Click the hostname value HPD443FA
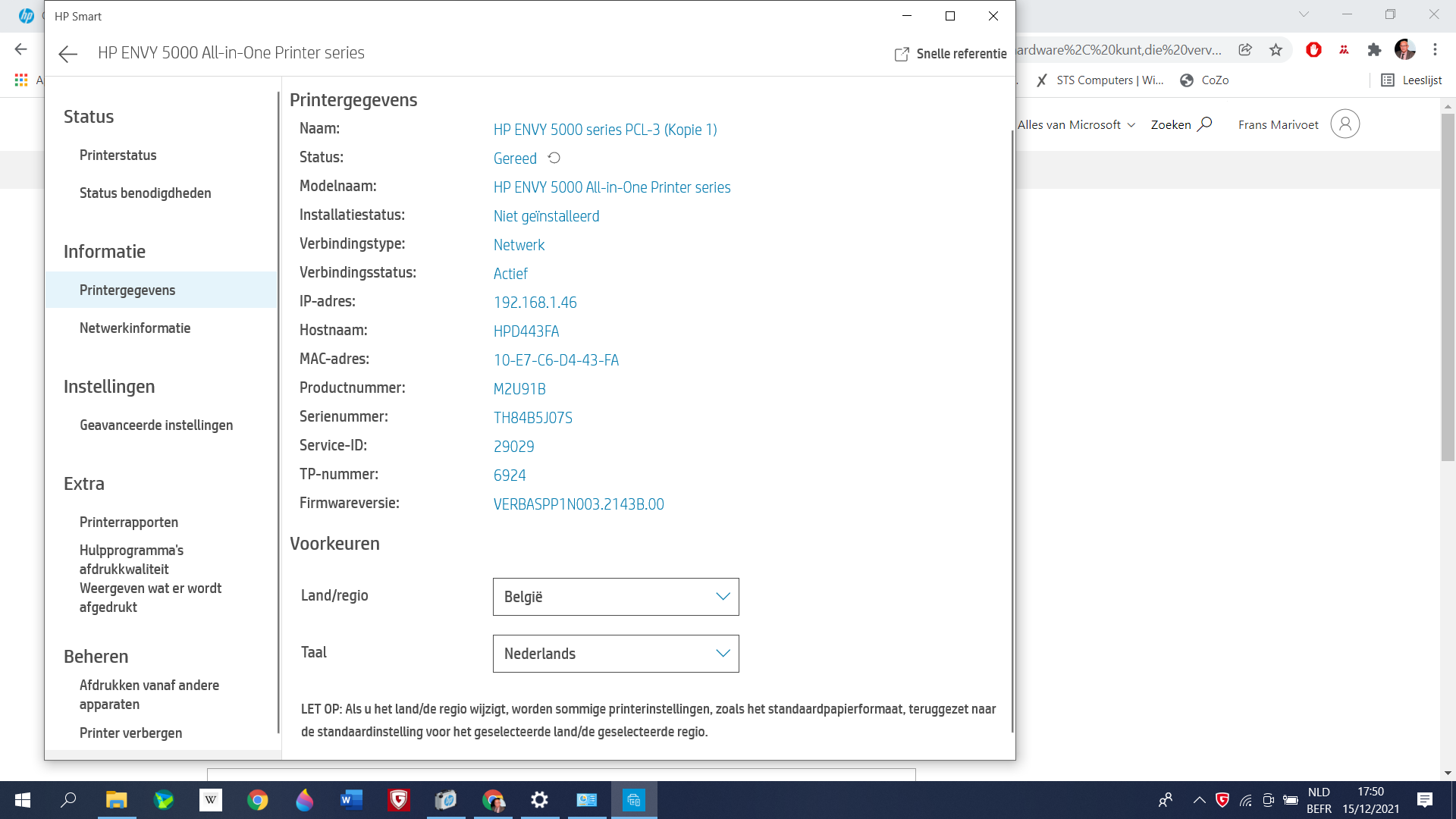Image resolution: width=1456 pixels, height=819 pixels. coord(526,331)
